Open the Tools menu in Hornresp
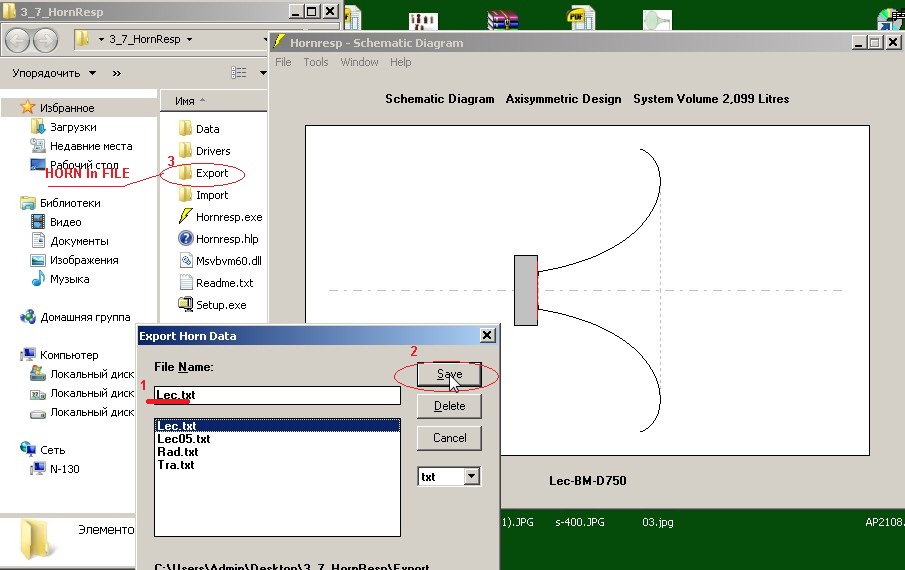This screenshot has height=570, width=905. pyautogui.click(x=316, y=62)
